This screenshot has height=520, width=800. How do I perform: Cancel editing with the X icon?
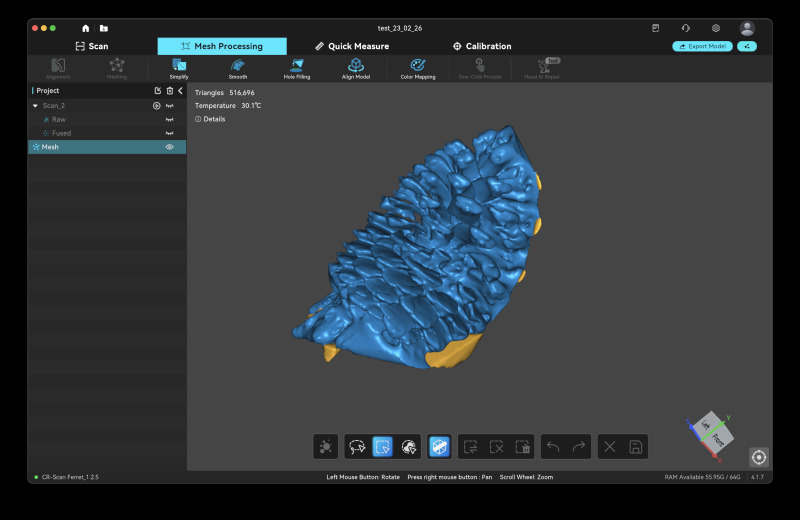tap(610, 447)
